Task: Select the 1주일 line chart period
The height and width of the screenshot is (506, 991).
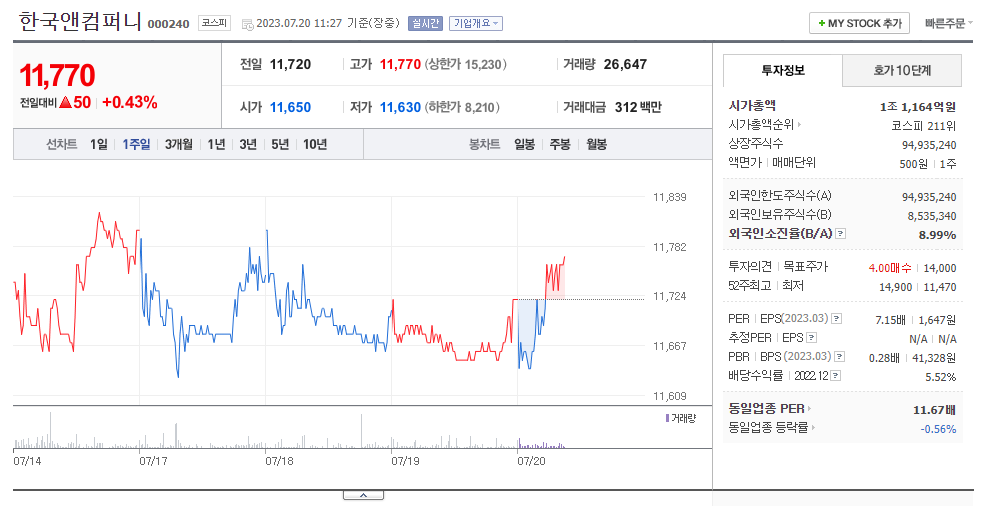Action: pyautogui.click(x=137, y=145)
